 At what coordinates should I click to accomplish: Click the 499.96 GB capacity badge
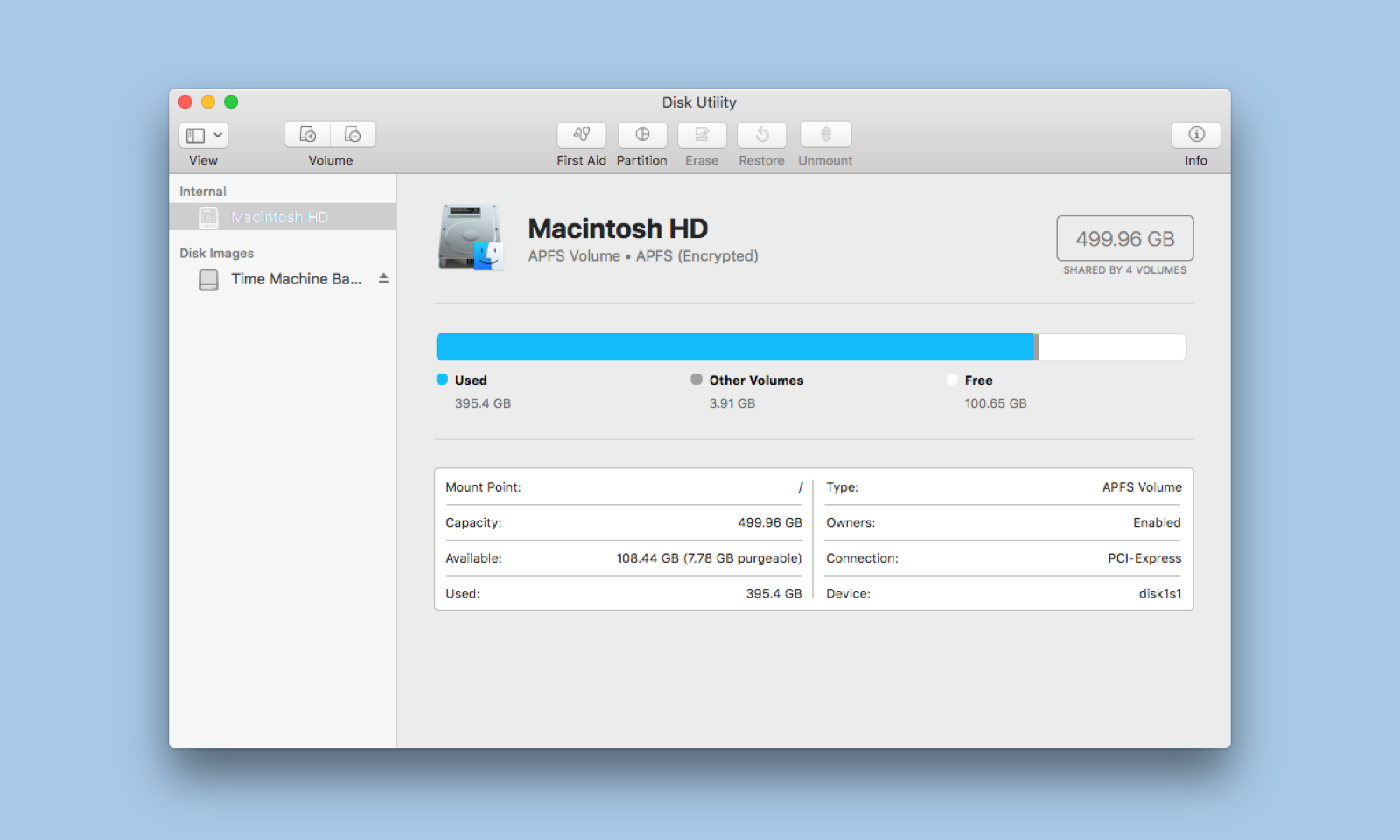click(1124, 238)
